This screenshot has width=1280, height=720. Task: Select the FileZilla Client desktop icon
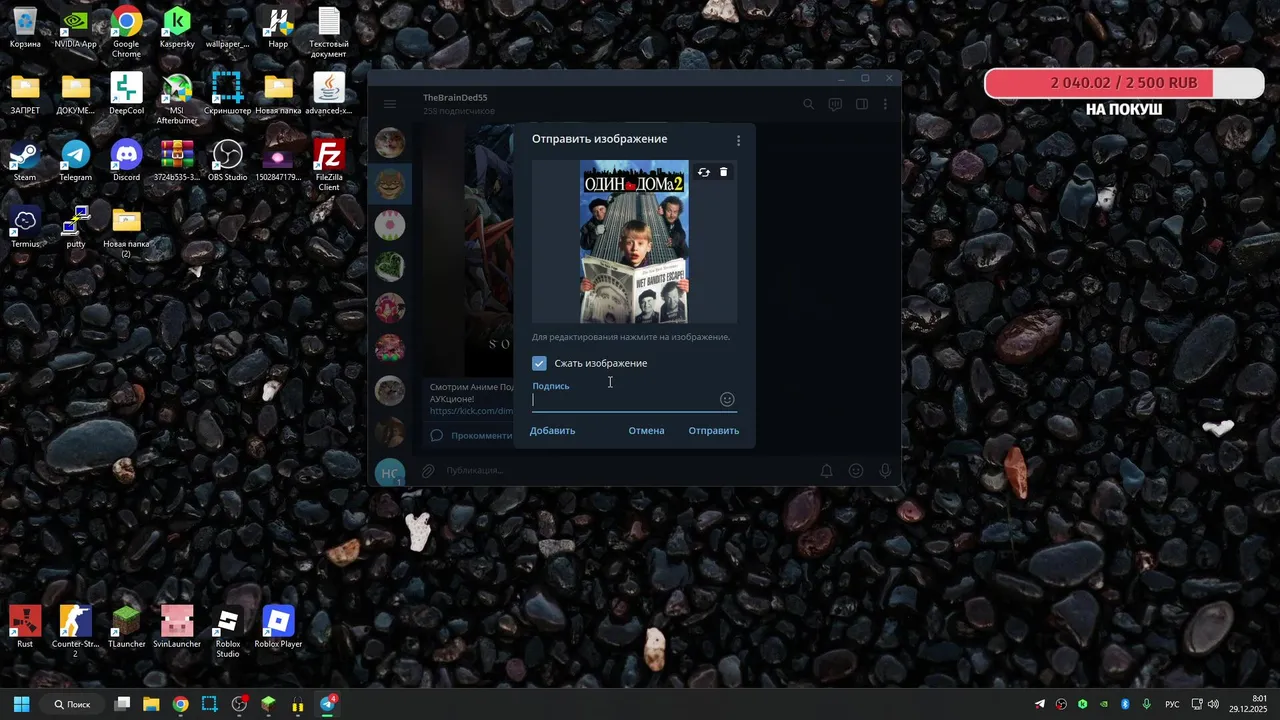329,166
